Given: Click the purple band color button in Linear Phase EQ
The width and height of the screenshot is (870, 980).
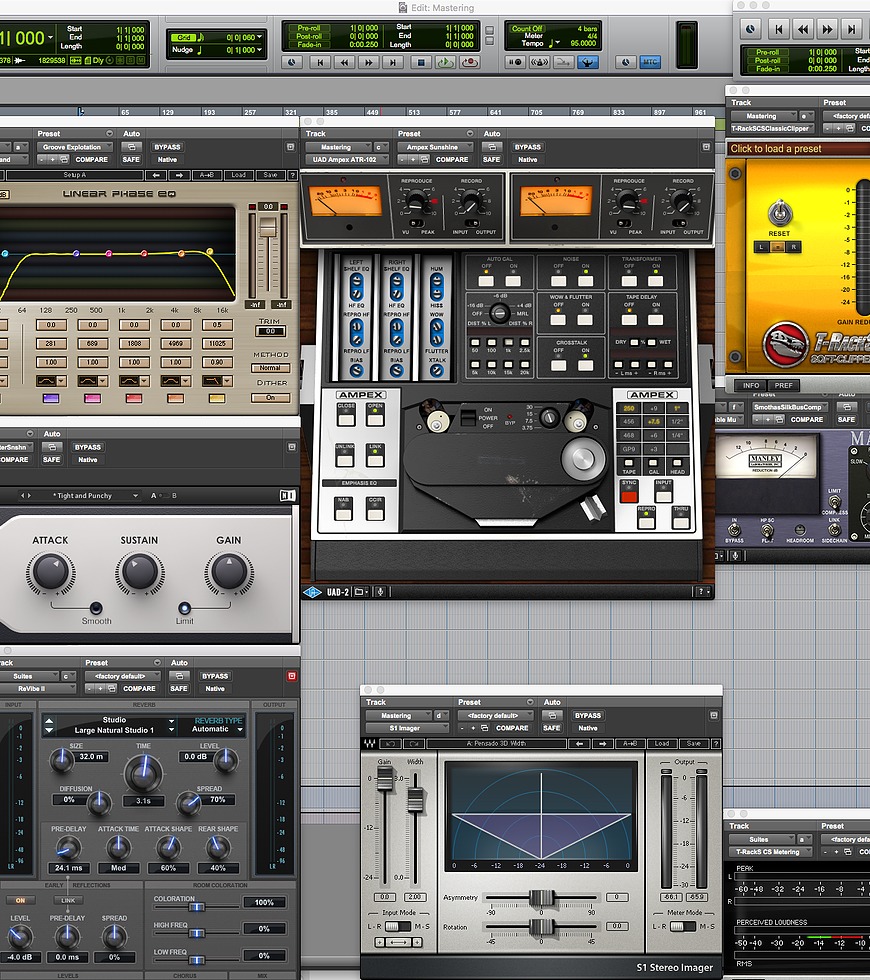Looking at the screenshot, I should pos(51,398).
